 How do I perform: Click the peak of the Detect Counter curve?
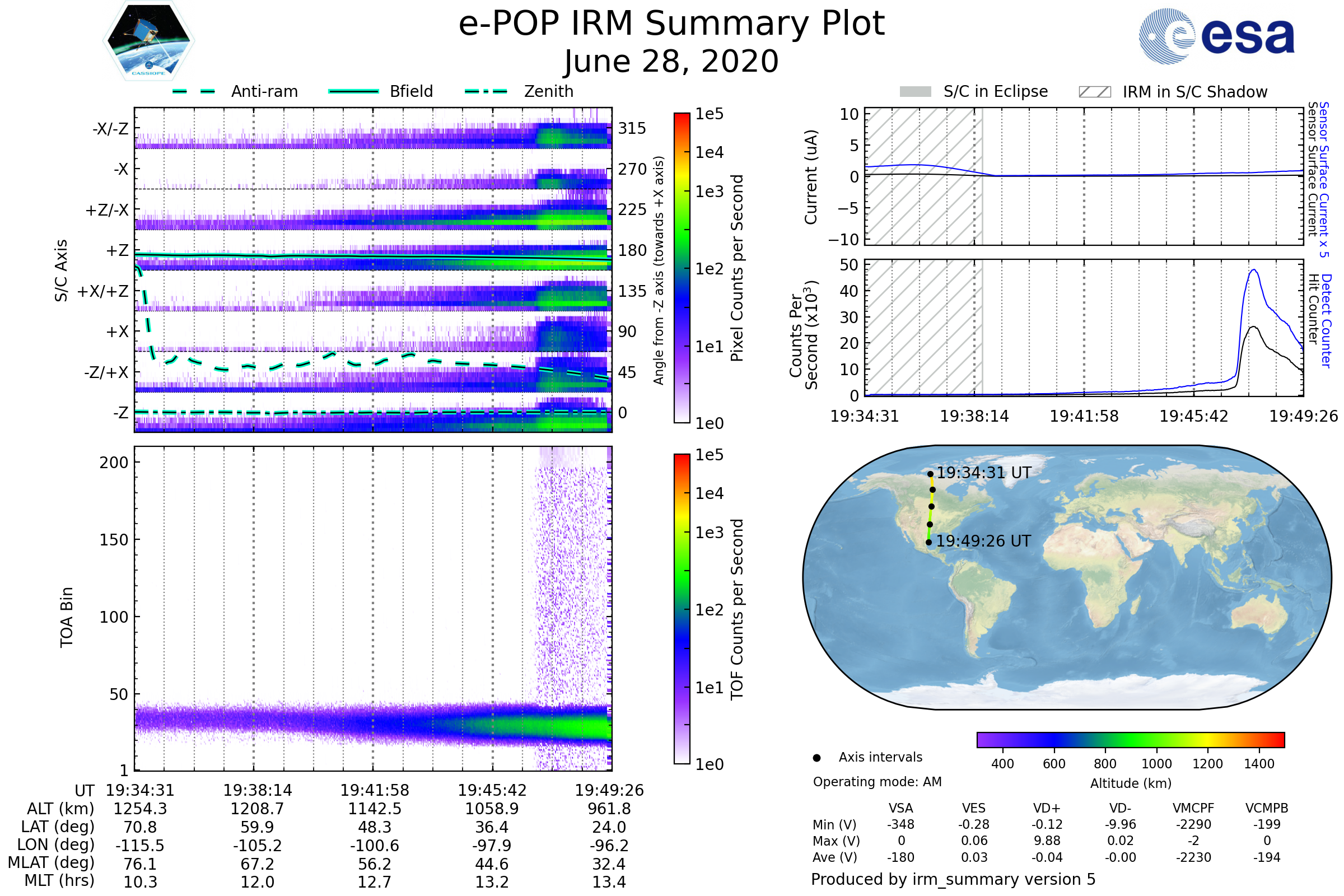pos(1254,270)
